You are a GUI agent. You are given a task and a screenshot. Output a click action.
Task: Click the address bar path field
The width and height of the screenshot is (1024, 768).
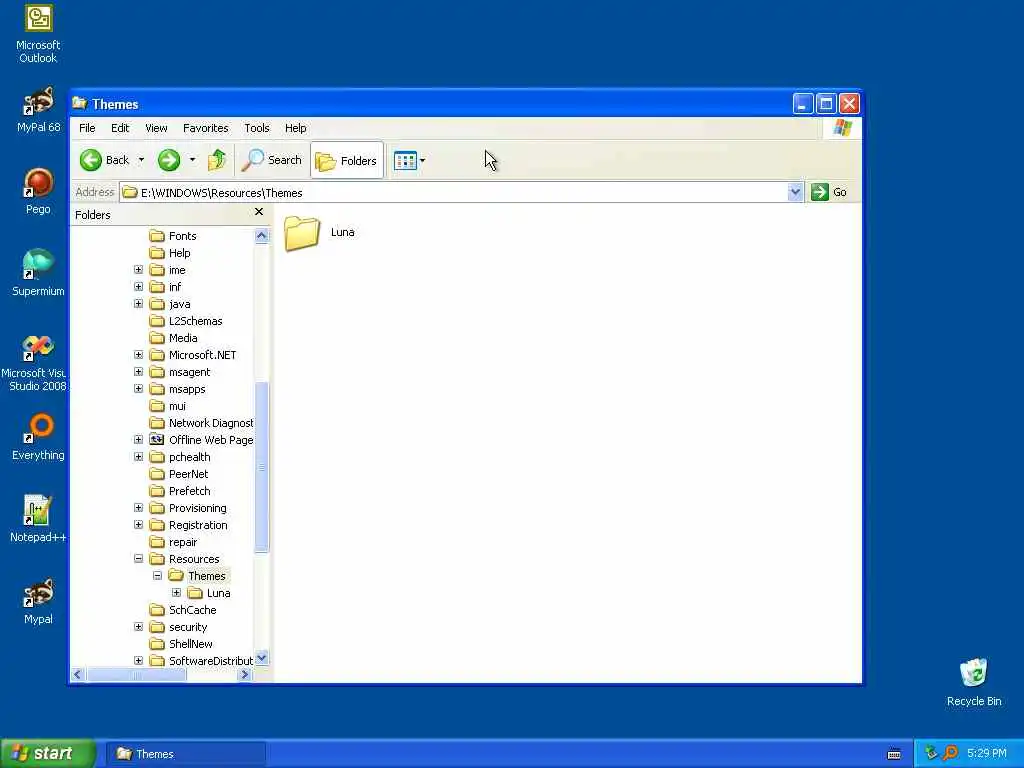454,192
